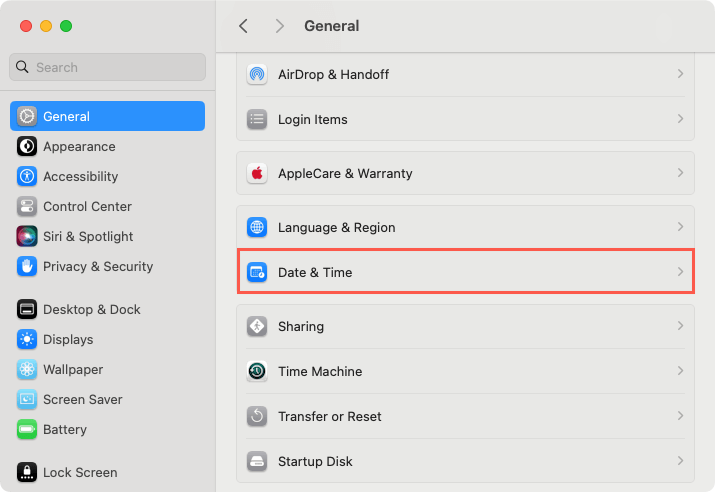715x492 pixels.
Task: Click the Battery sidebar icon
Action: pyautogui.click(x=27, y=429)
